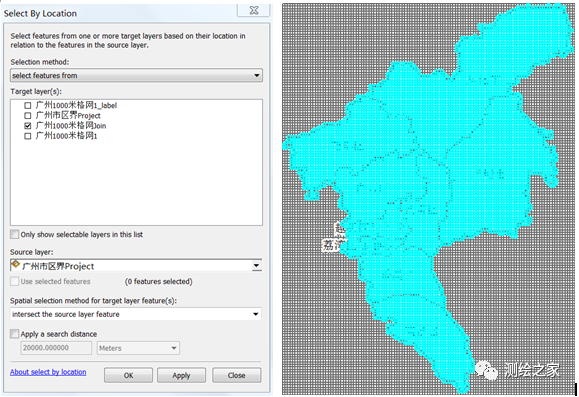Viewport: 579px width, 397px height.
Task: Close the Select By Location dialog window
Action: (x=254, y=10)
